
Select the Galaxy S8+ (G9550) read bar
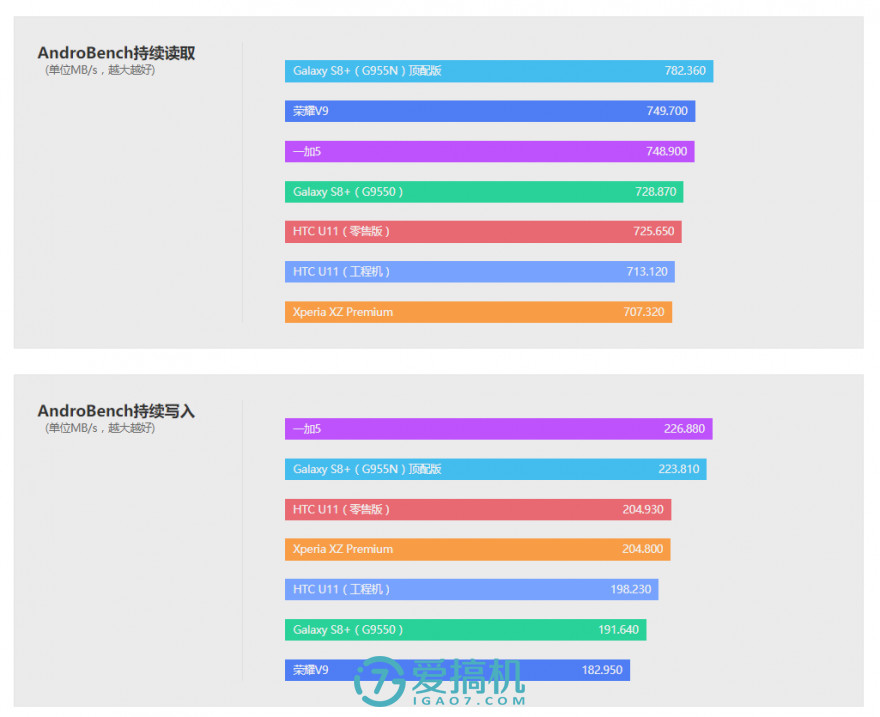pyautogui.click(x=475, y=191)
